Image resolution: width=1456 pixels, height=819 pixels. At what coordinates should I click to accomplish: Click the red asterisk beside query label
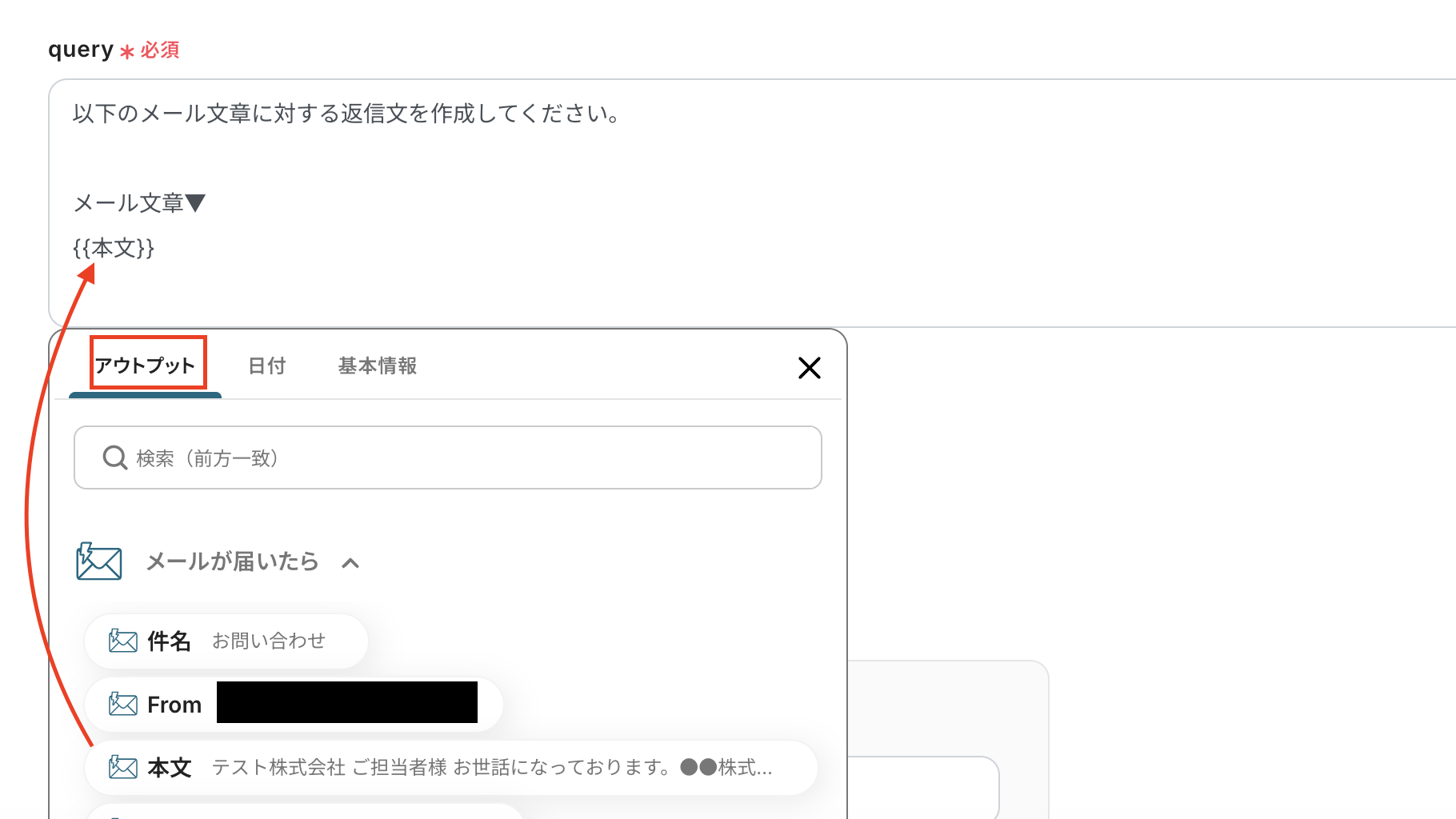click(x=126, y=52)
